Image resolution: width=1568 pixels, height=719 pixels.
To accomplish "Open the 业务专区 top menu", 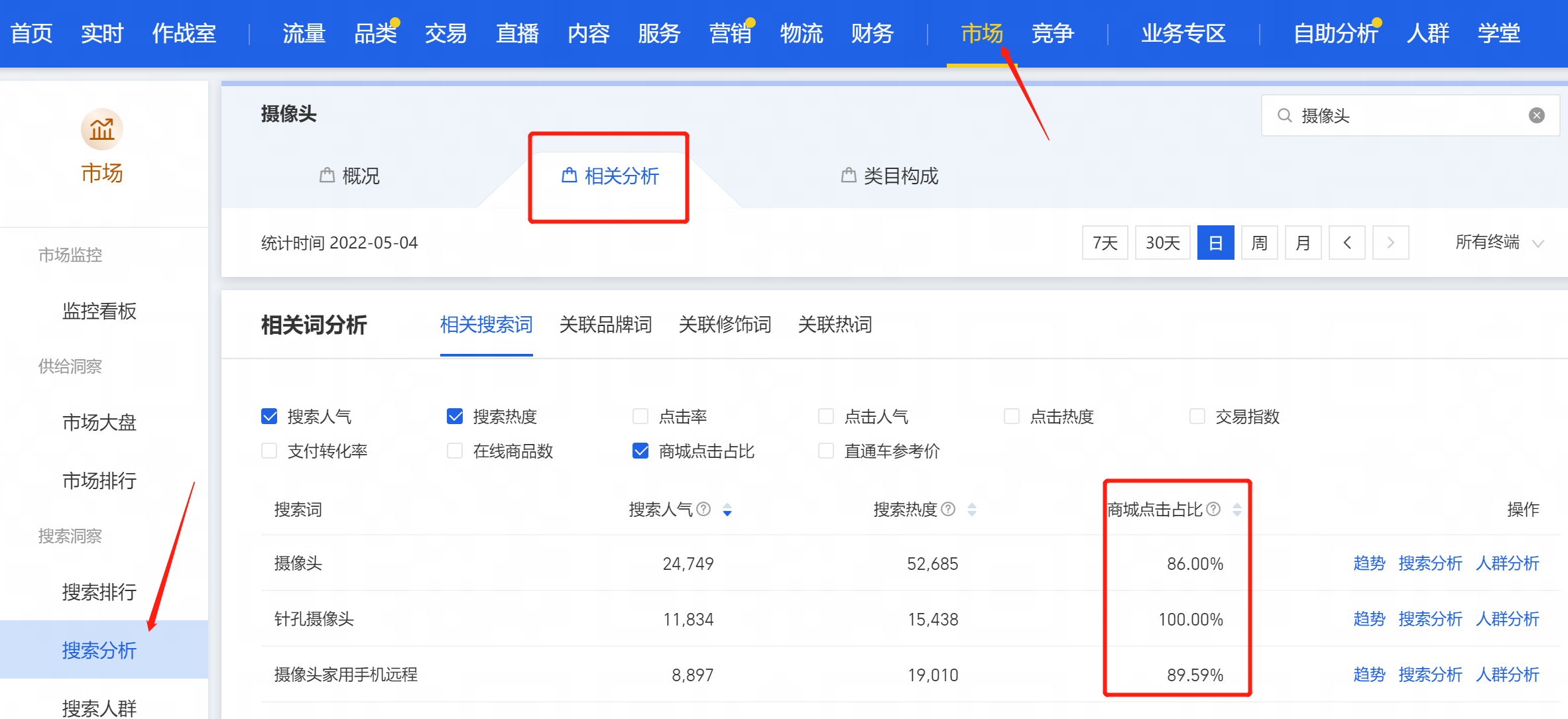I will tap(1183, 33).
